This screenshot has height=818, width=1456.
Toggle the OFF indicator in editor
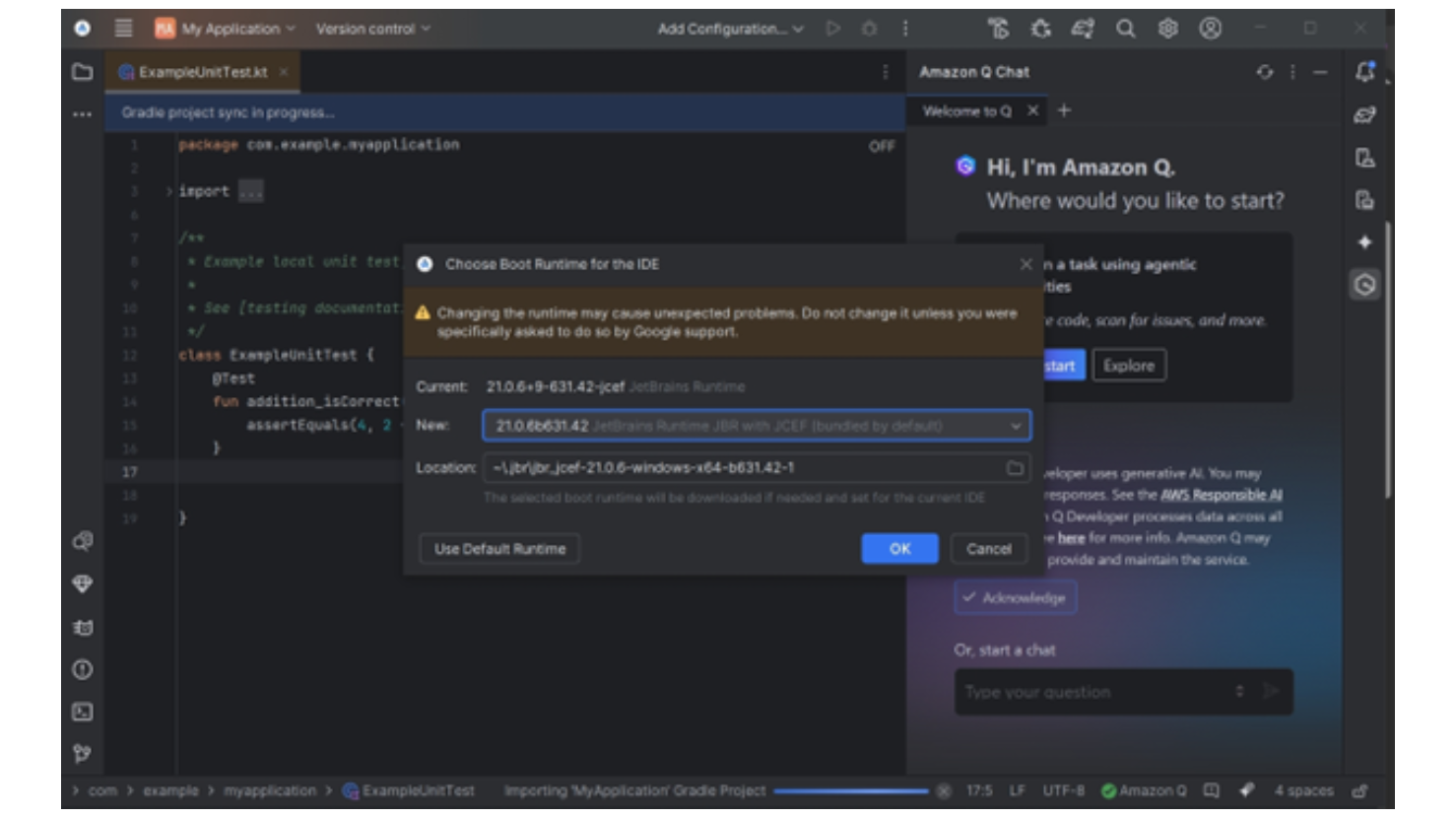coord(882,146)
